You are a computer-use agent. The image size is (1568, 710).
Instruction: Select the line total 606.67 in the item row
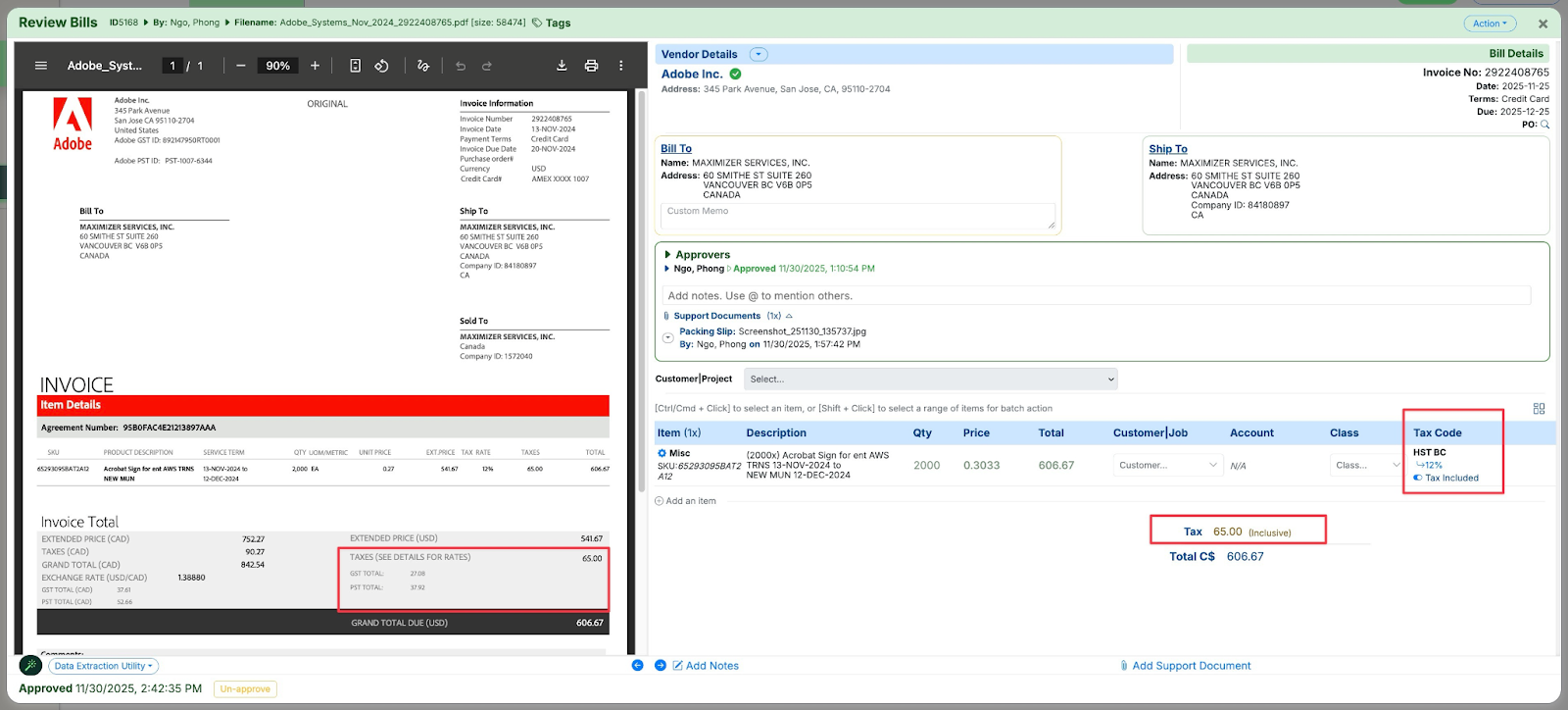1056,465
